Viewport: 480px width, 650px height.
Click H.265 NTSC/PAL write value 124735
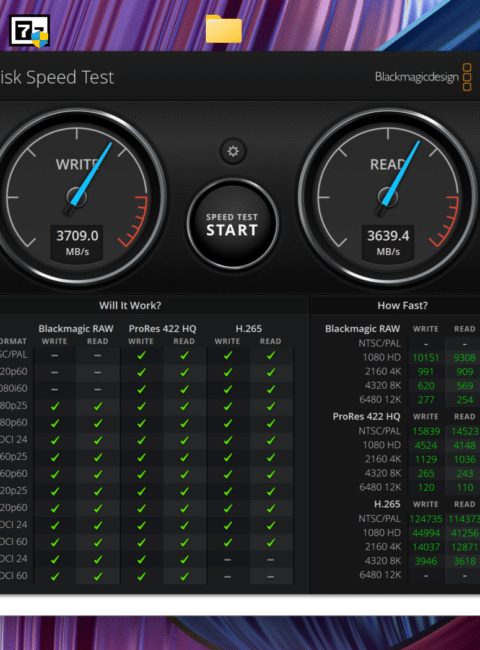(x=426, y=519)
